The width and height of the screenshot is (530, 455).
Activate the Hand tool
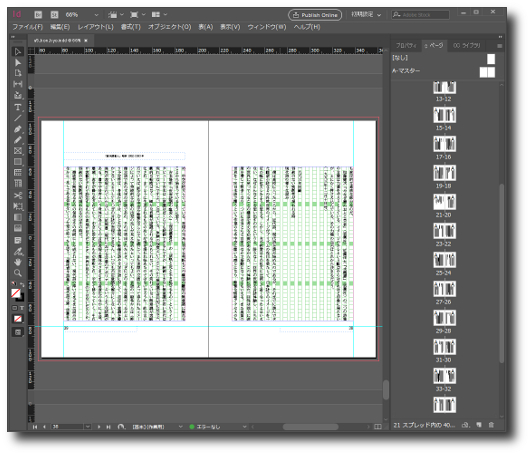(x=18, y=262)
